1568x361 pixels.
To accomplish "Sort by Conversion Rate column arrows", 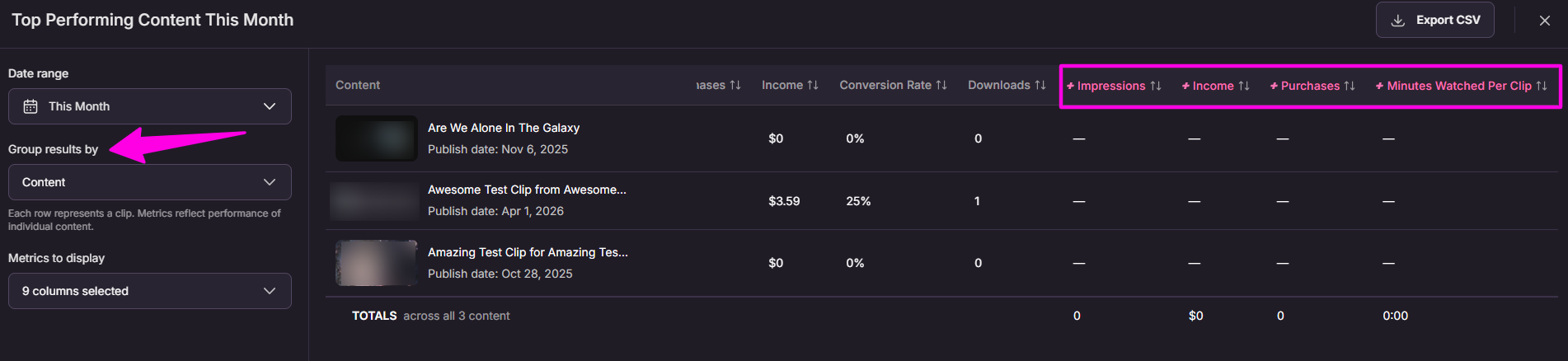I will pyautogui.click(x=941, y=85).
